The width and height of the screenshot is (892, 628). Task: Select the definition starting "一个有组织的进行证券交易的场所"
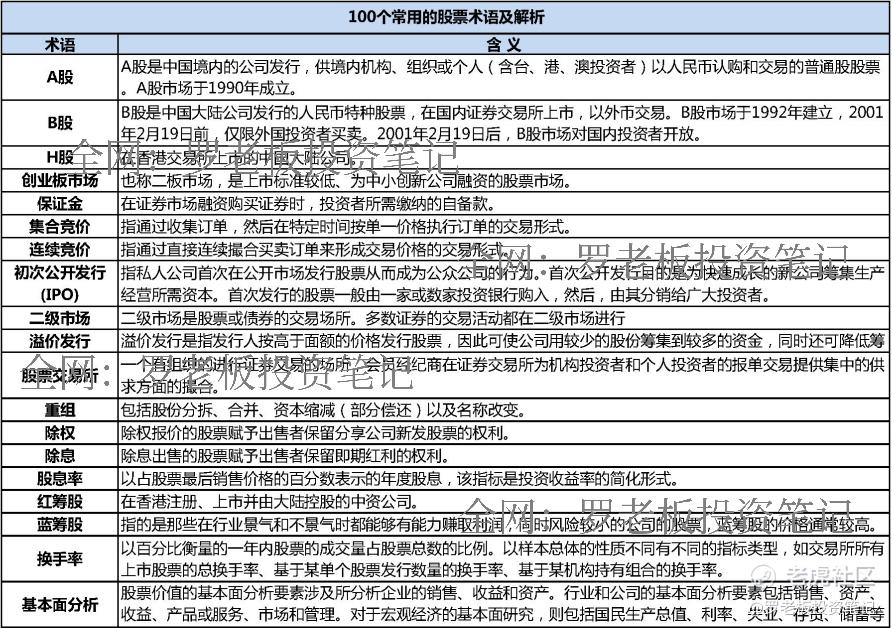click(502, 375)
